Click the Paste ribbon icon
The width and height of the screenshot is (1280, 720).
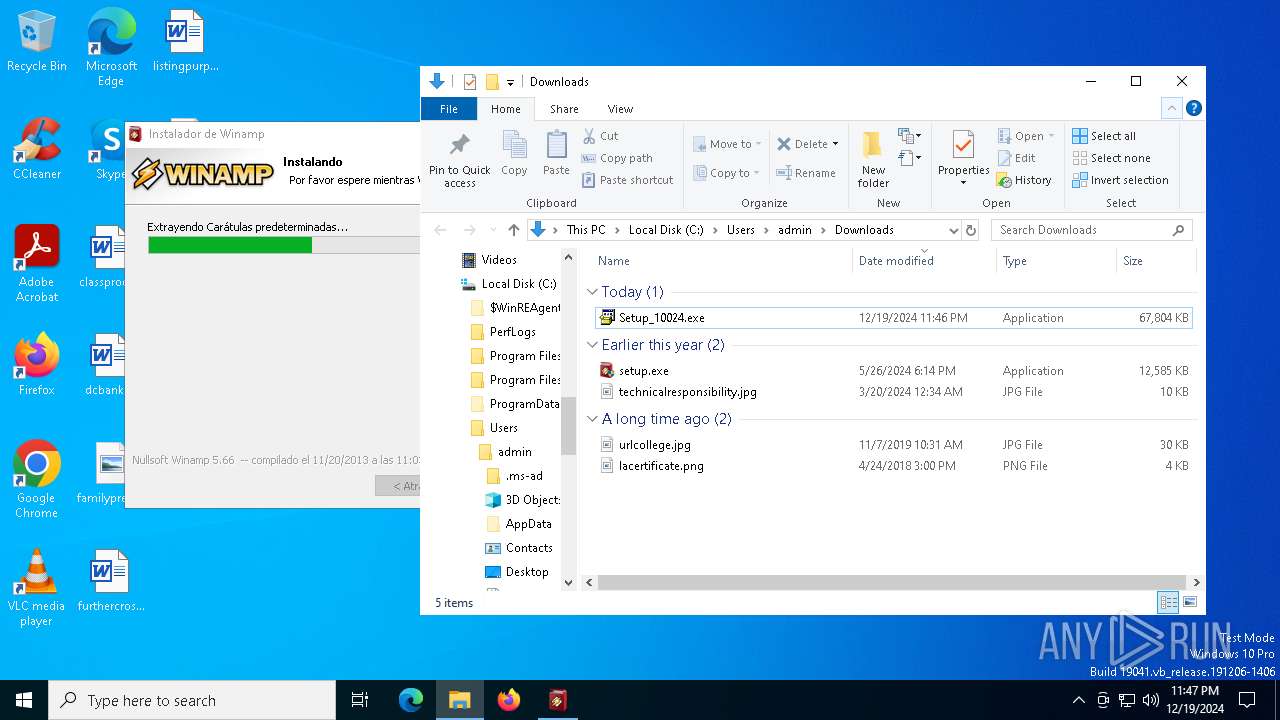556,153
